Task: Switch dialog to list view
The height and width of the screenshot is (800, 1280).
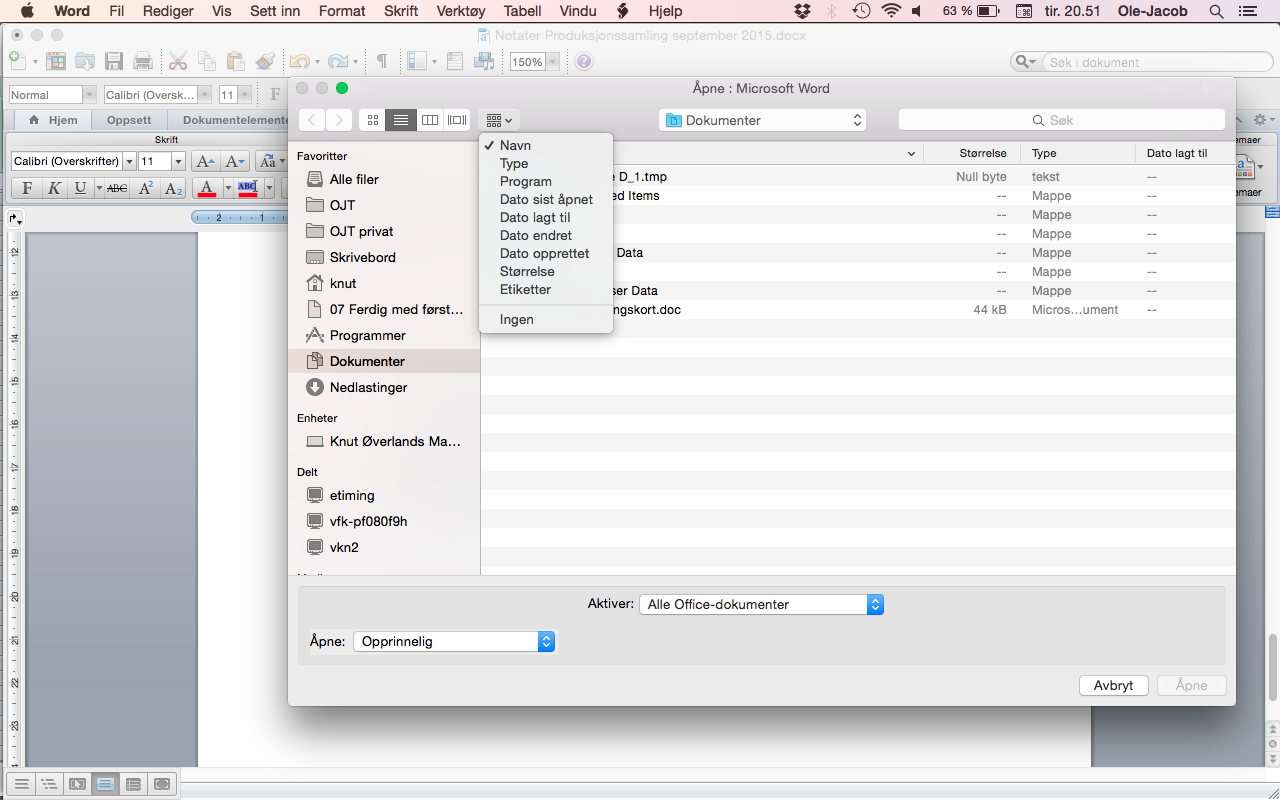Action: pyautogui.click(x=401, y=120)
